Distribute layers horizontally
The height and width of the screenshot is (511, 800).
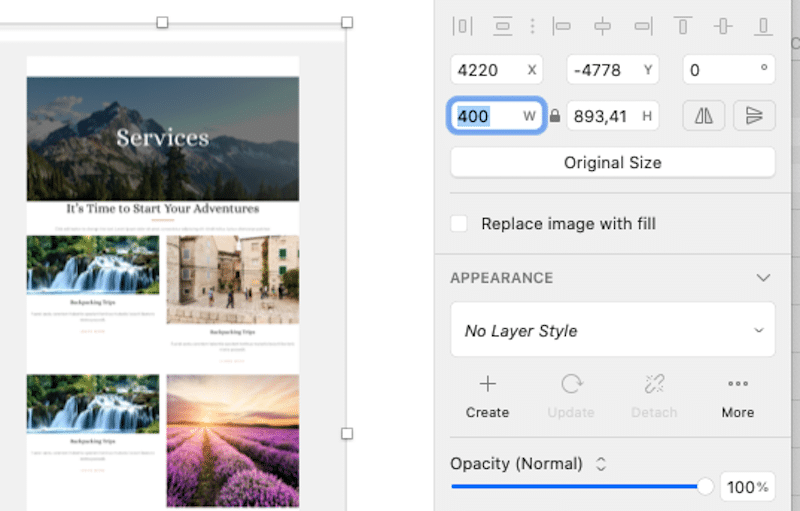click(462, 26)
